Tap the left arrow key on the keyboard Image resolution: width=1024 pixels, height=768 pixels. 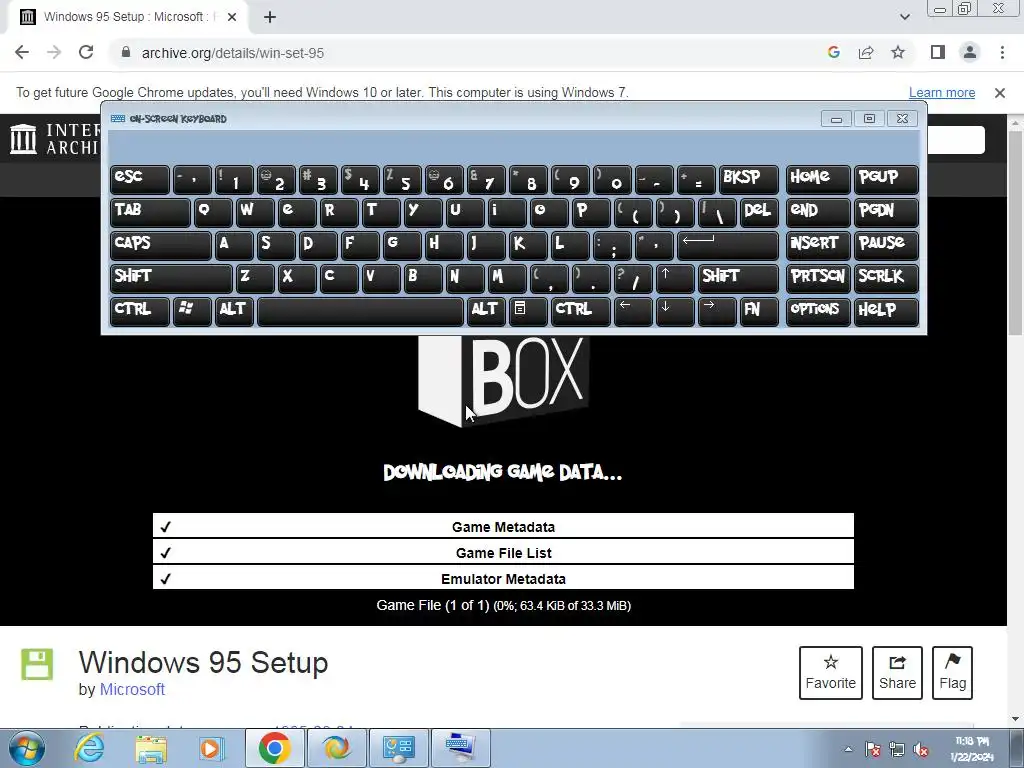click(633, 312)
